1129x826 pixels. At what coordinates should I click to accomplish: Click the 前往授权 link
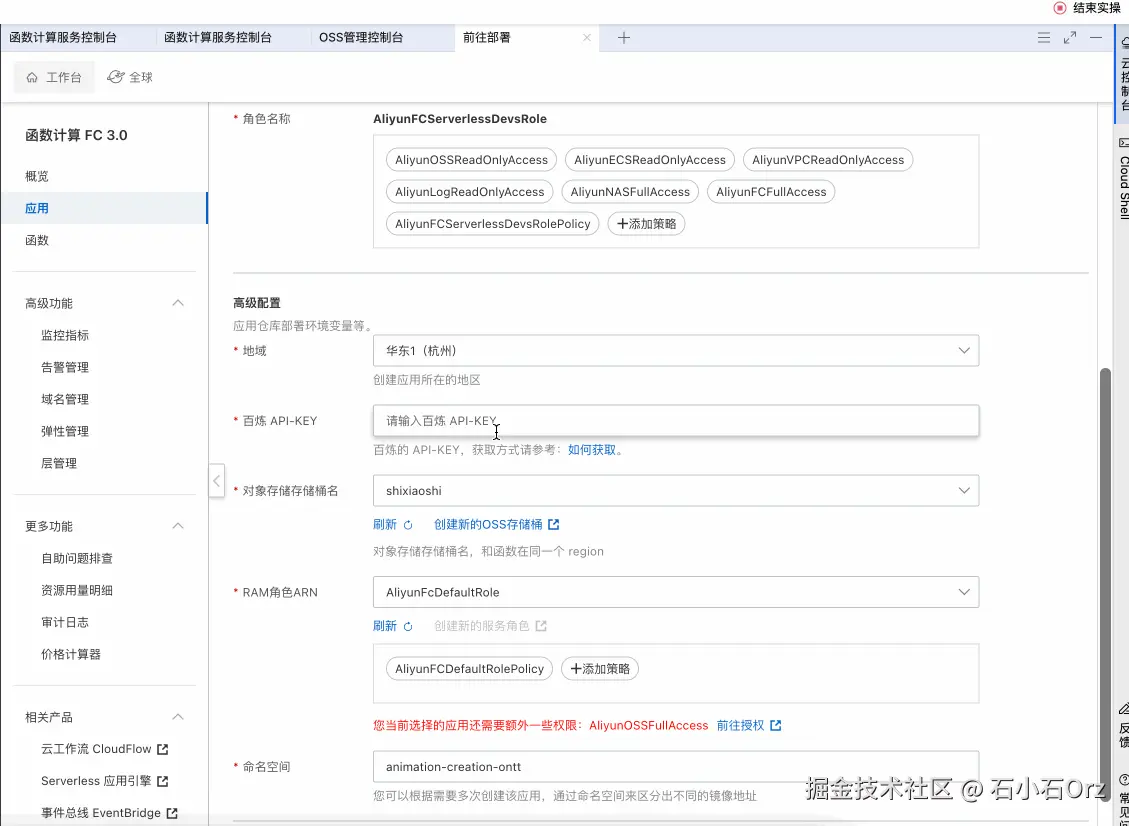740,725
